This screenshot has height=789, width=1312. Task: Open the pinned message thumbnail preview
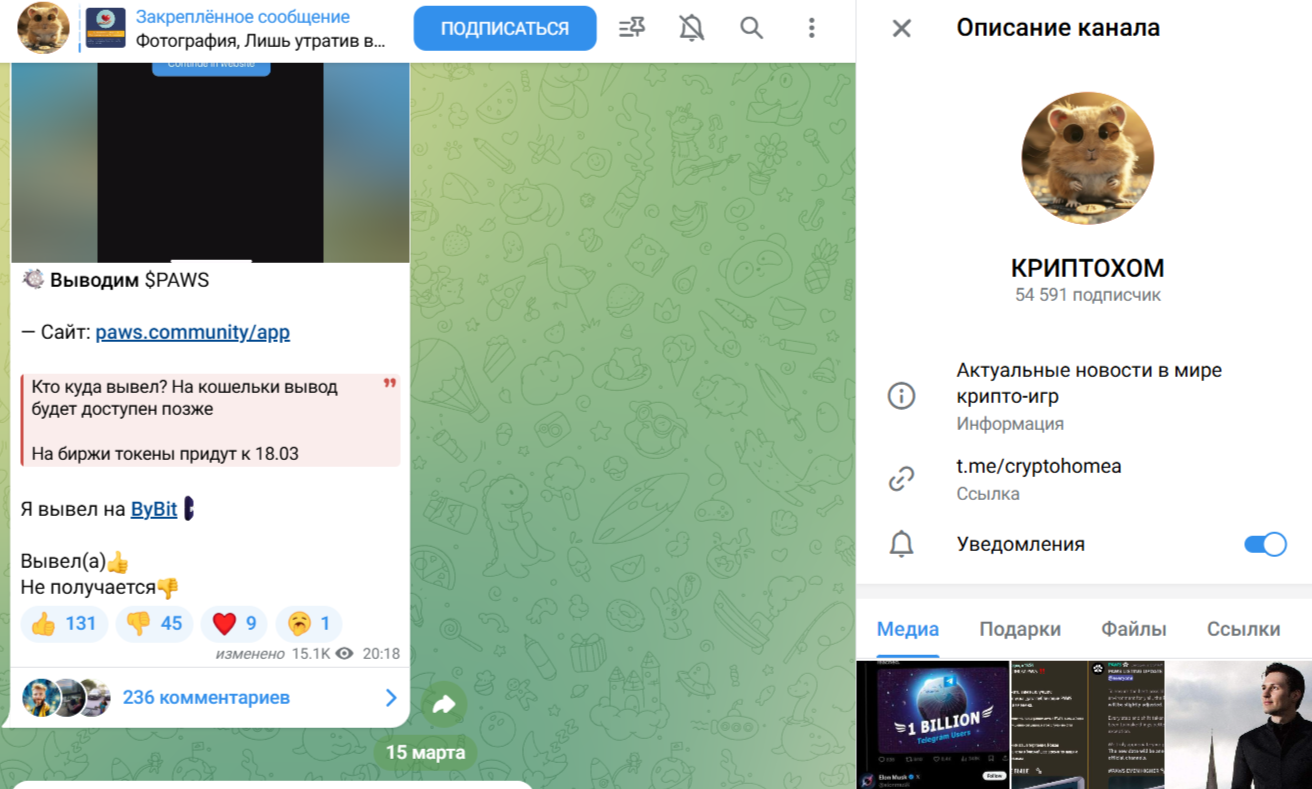(x=106, y=28)
